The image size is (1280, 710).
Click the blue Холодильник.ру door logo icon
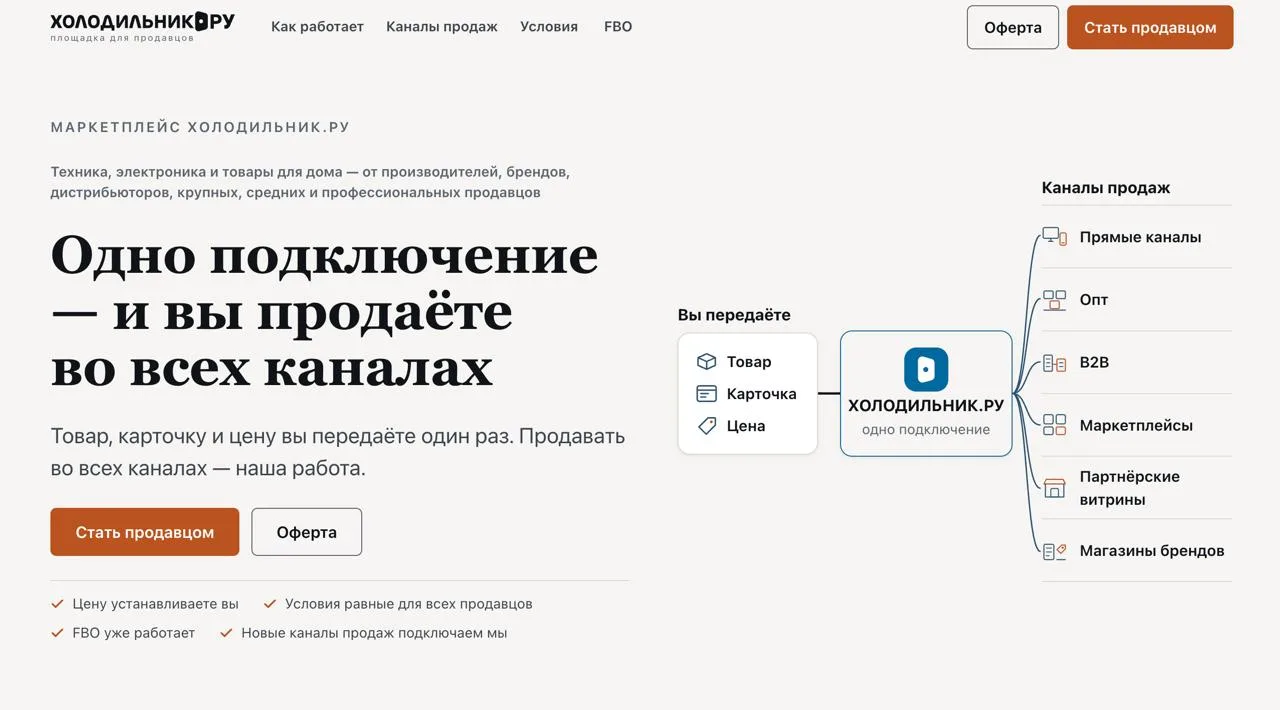pyautogui.click(x=926, y=369)
